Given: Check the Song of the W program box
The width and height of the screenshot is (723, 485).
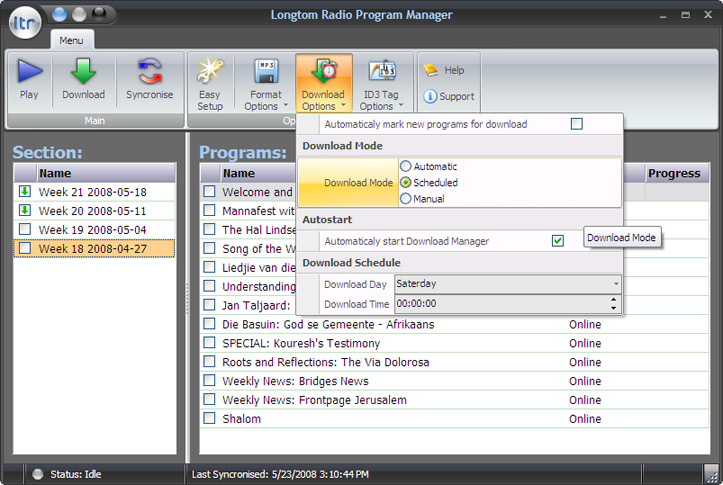Looking at the screenshot, I should tap(209, 248).
